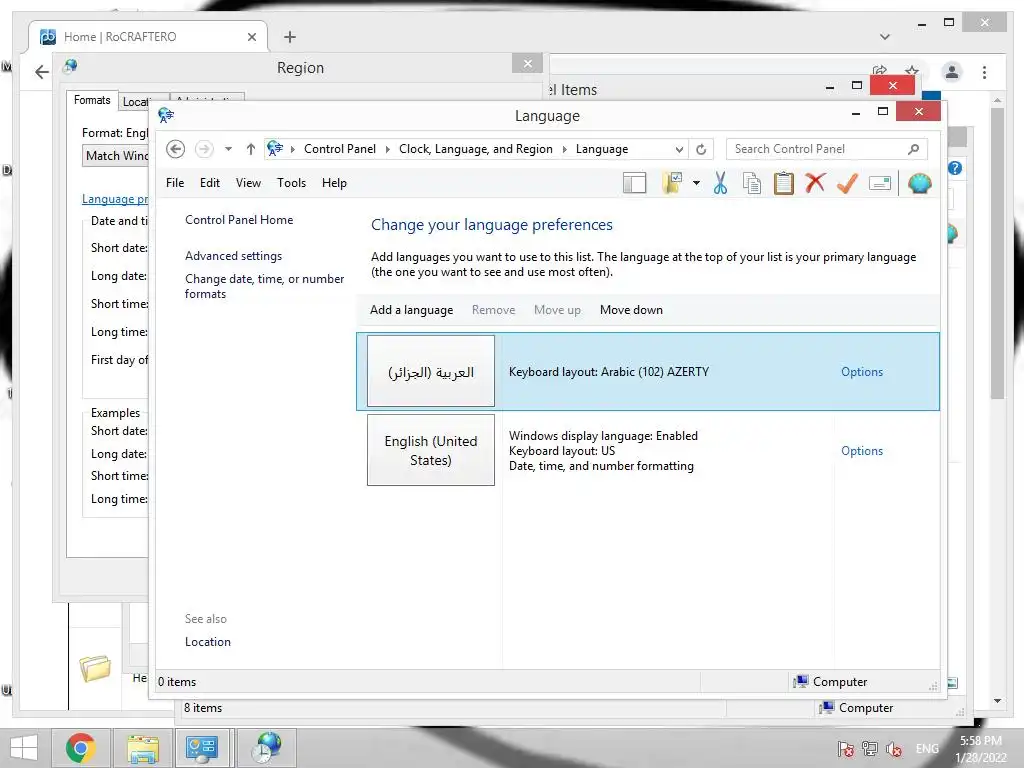Viewport: 1024px width, 768px height.
Task: Click the folder options toolbar icon
Action: coord(672,184)
